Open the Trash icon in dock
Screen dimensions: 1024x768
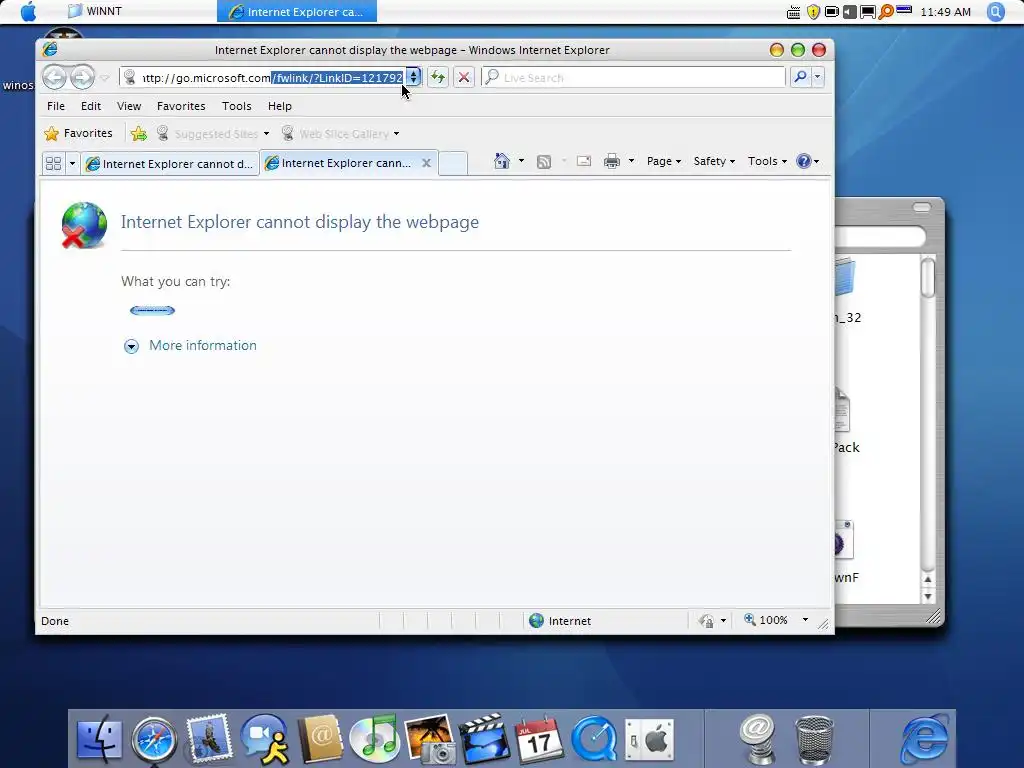(x=814, y=740)
